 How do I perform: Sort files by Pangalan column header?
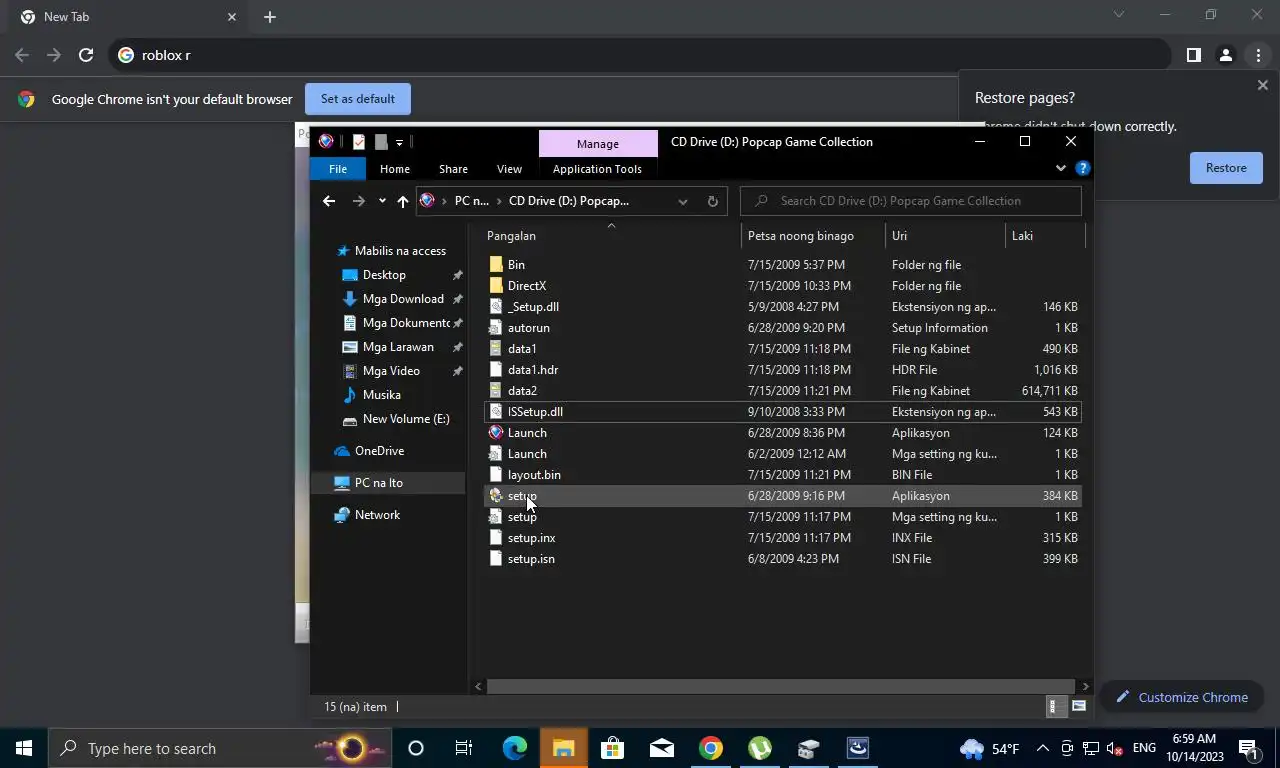click(x=610, y=236)
